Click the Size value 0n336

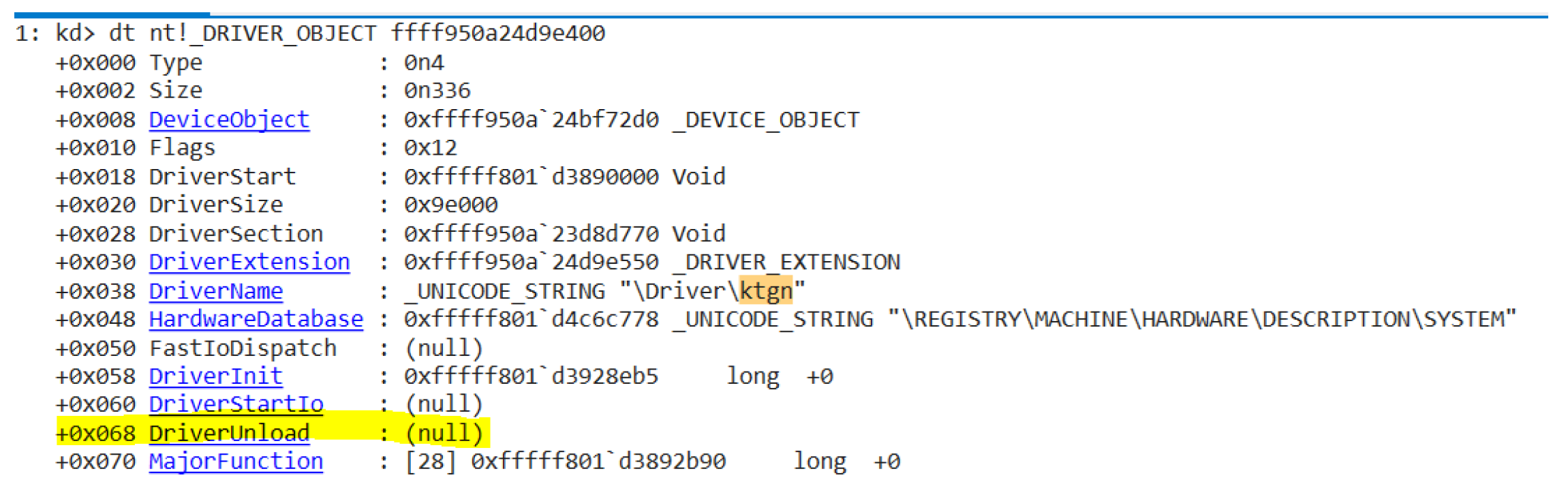tap(437, 91)
